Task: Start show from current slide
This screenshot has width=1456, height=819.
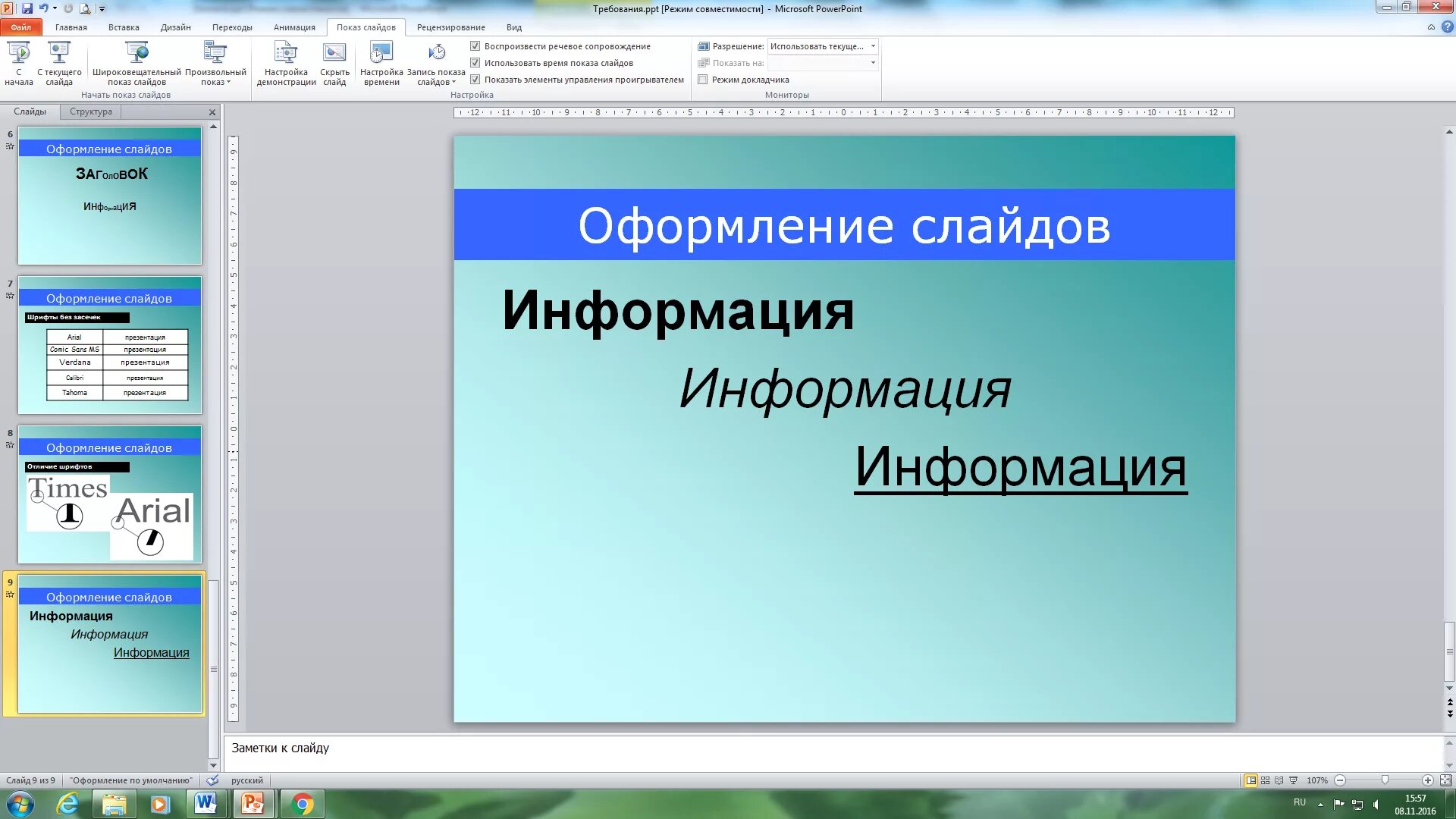Action: tap(59, 53)
